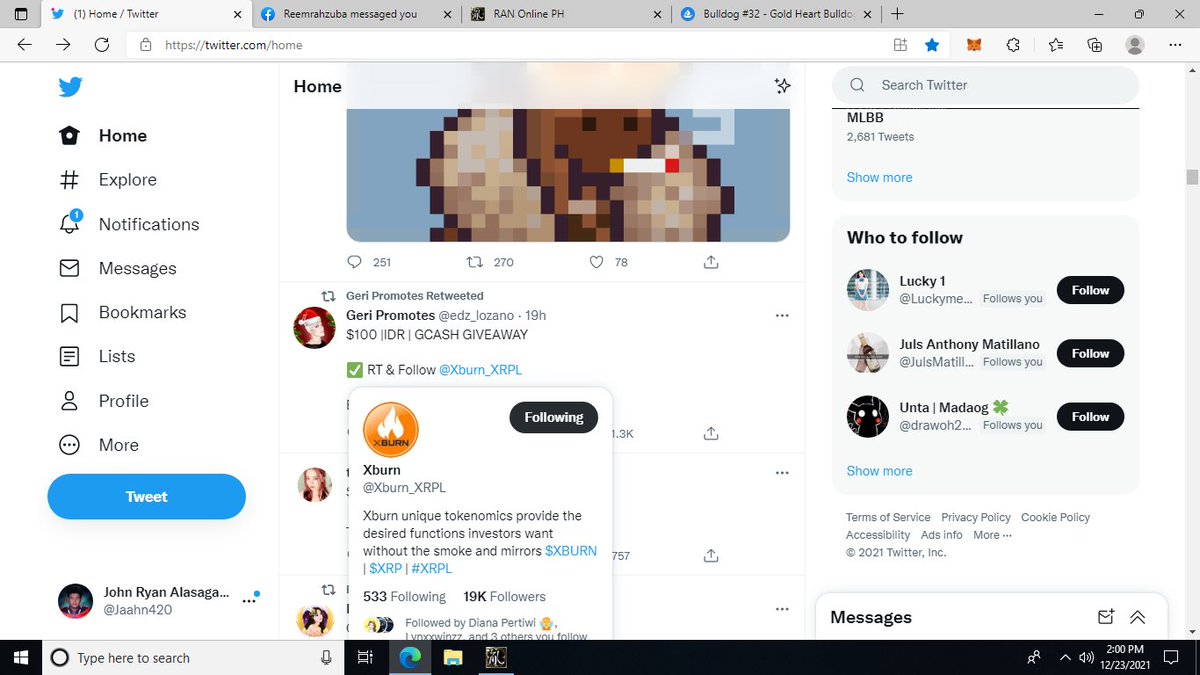1200x675 pixels.
Task: Open File Explorer from taskbar
Action: click(454, 657)
